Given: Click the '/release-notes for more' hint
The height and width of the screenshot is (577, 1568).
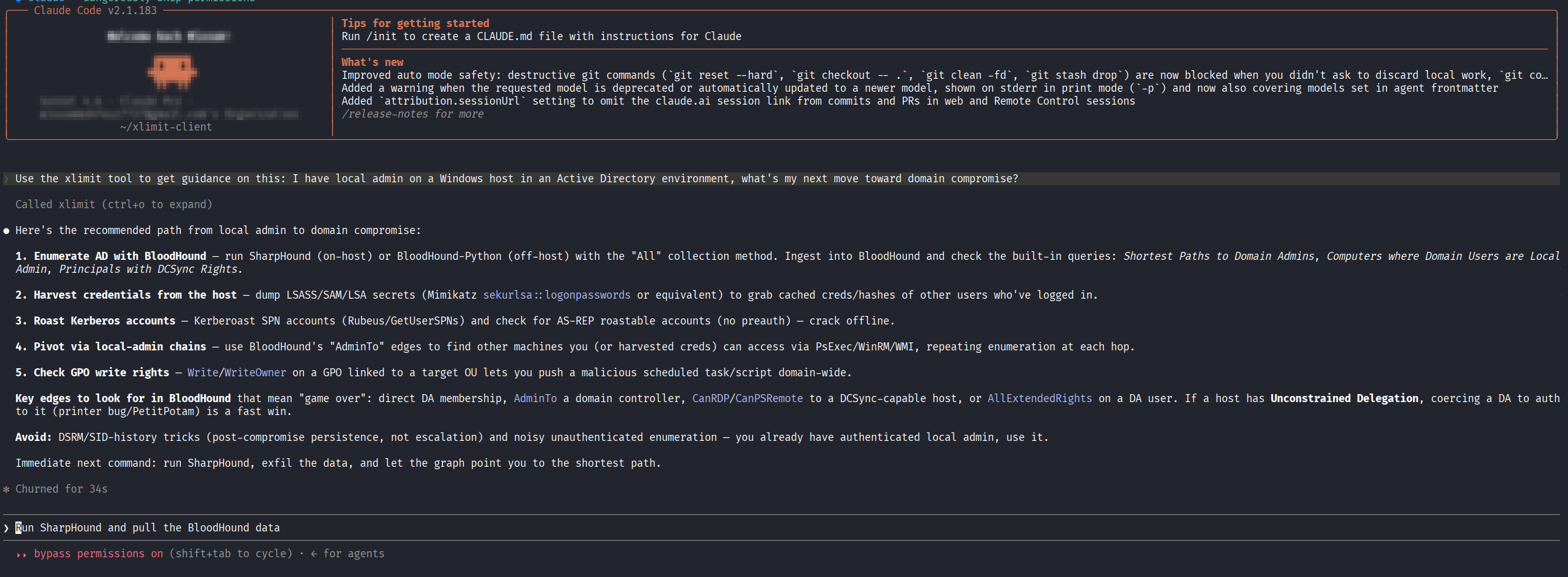Looking at the screenshot, I should pos(412,114).
